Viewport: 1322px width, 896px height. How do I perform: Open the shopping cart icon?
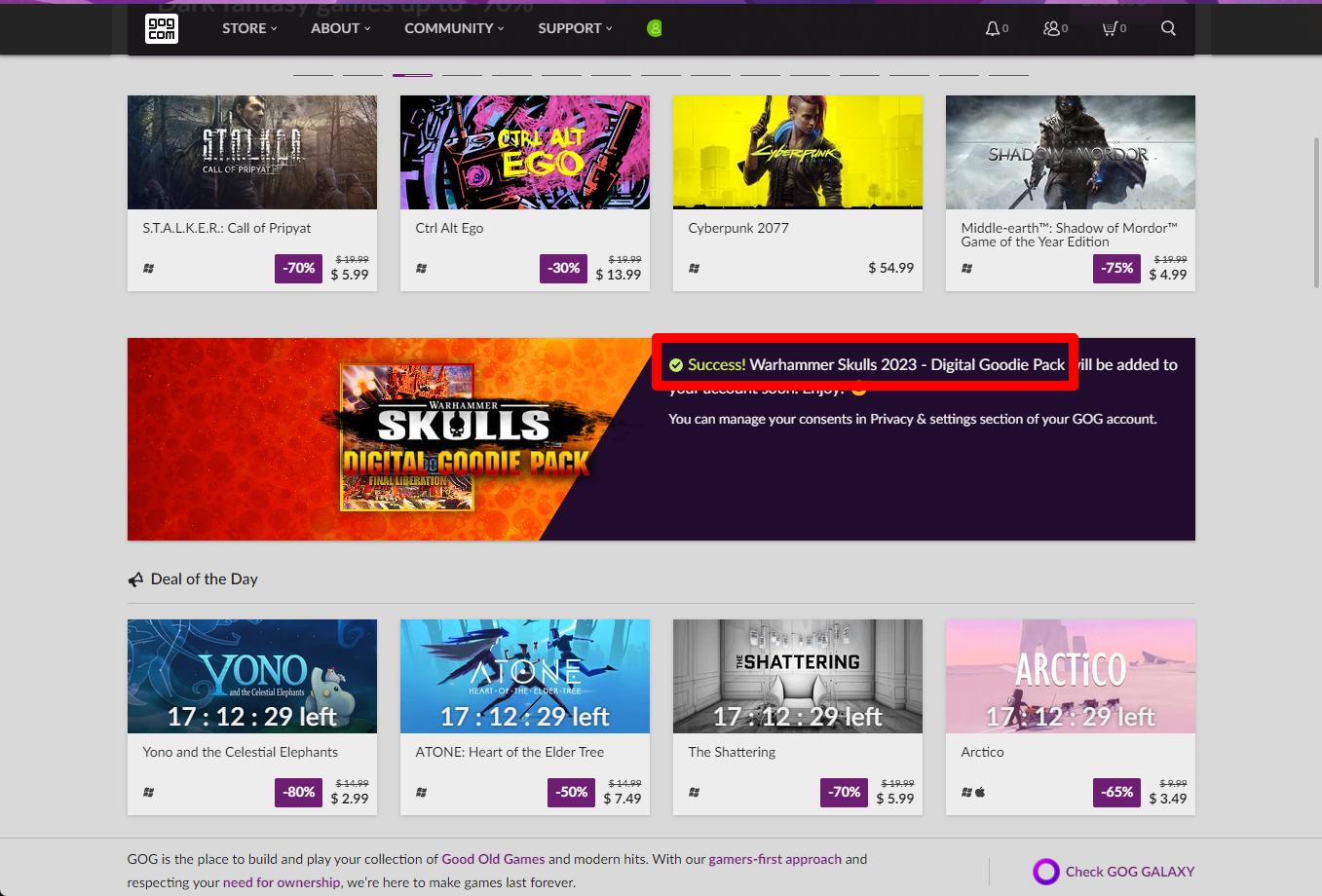pyautogui.click(x=1109, y=28)
